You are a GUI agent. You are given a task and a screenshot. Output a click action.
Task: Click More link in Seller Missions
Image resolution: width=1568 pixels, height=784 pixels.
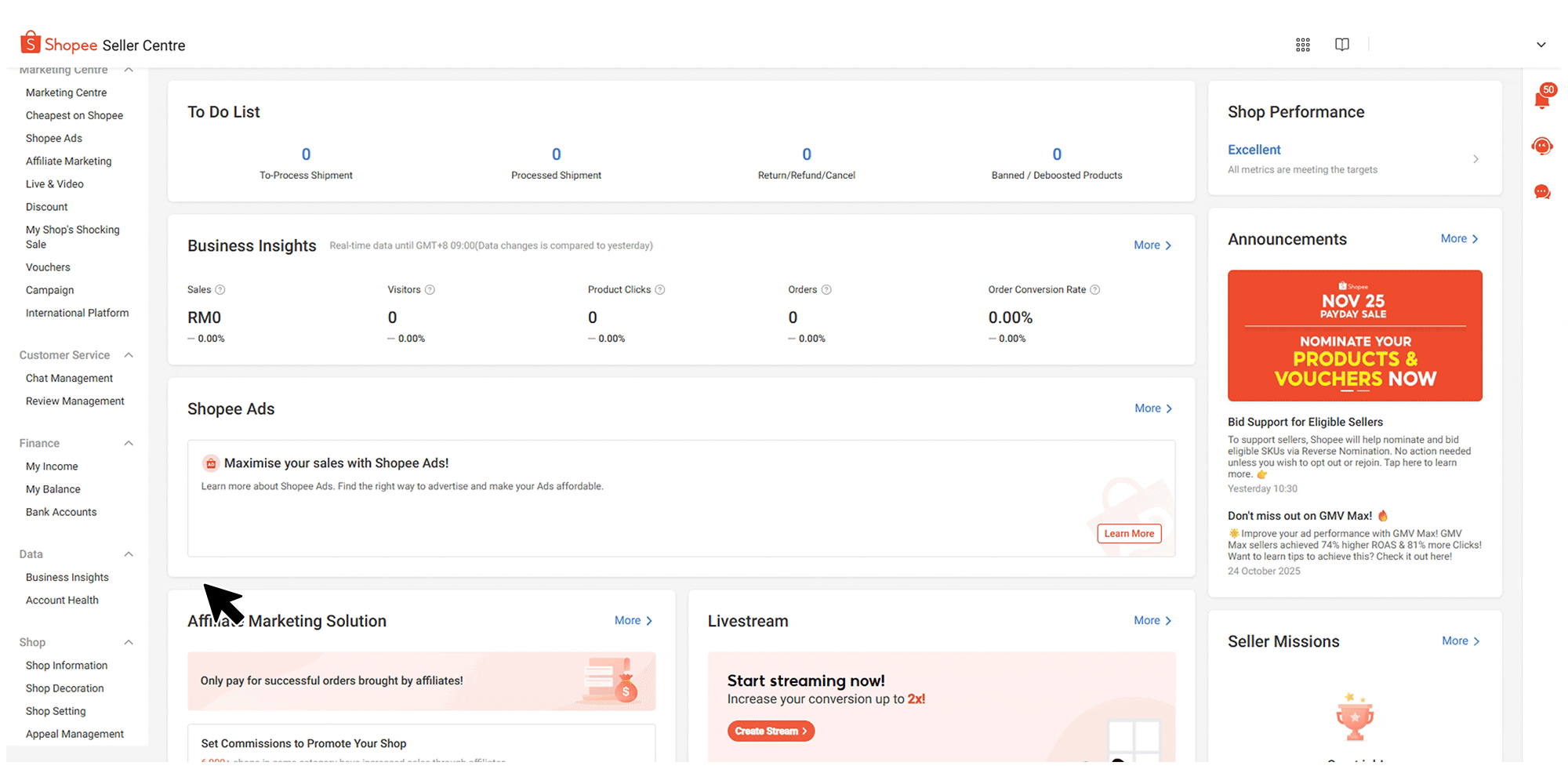(x=1461, y=641)
